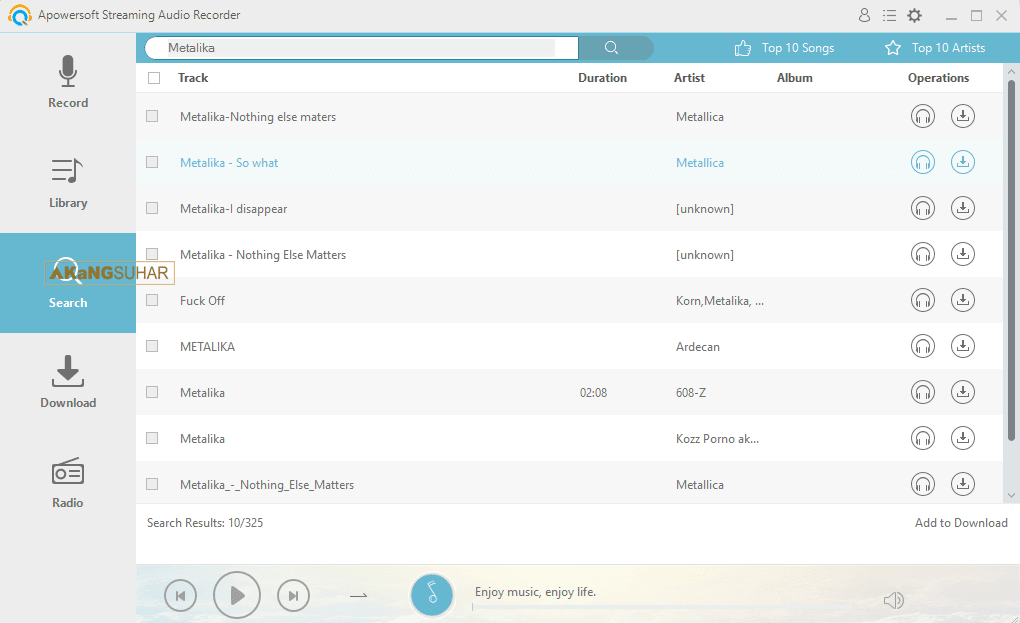Listen to Metalika-I disappear
Viewport: 1020px width, 623px height.
pos(922,208)
